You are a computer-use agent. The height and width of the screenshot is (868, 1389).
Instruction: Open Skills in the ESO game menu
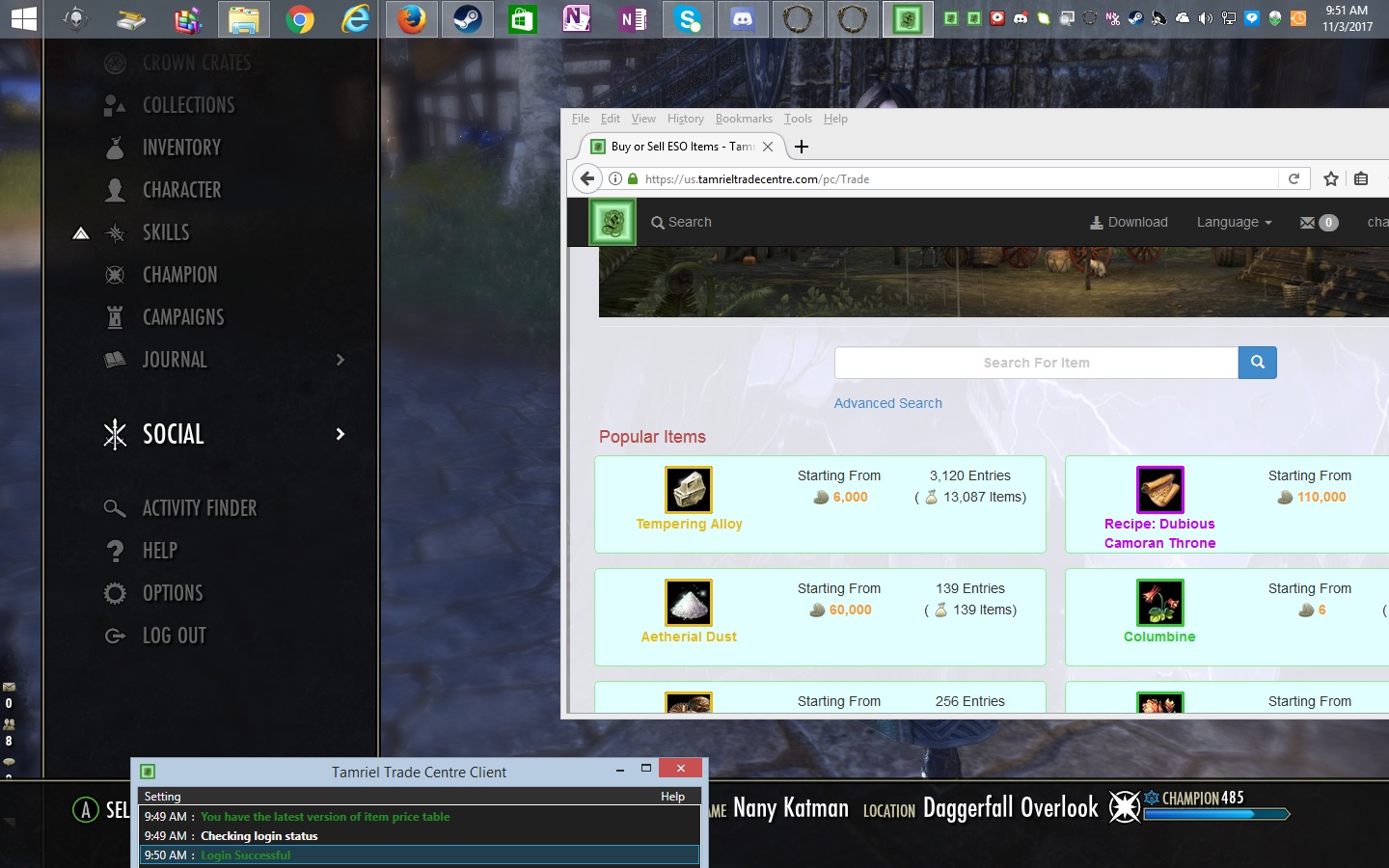coord(166,232)
